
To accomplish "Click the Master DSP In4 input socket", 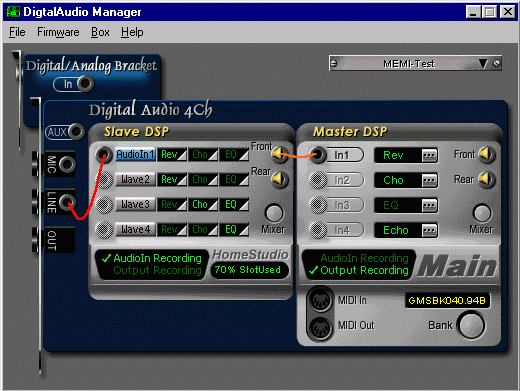I will [318, 230].
